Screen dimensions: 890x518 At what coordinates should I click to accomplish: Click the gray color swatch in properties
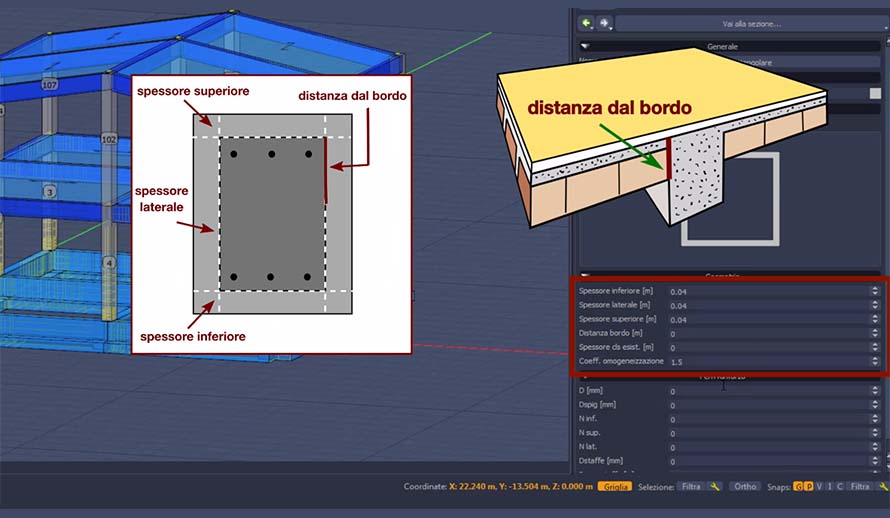pos(875,93)
